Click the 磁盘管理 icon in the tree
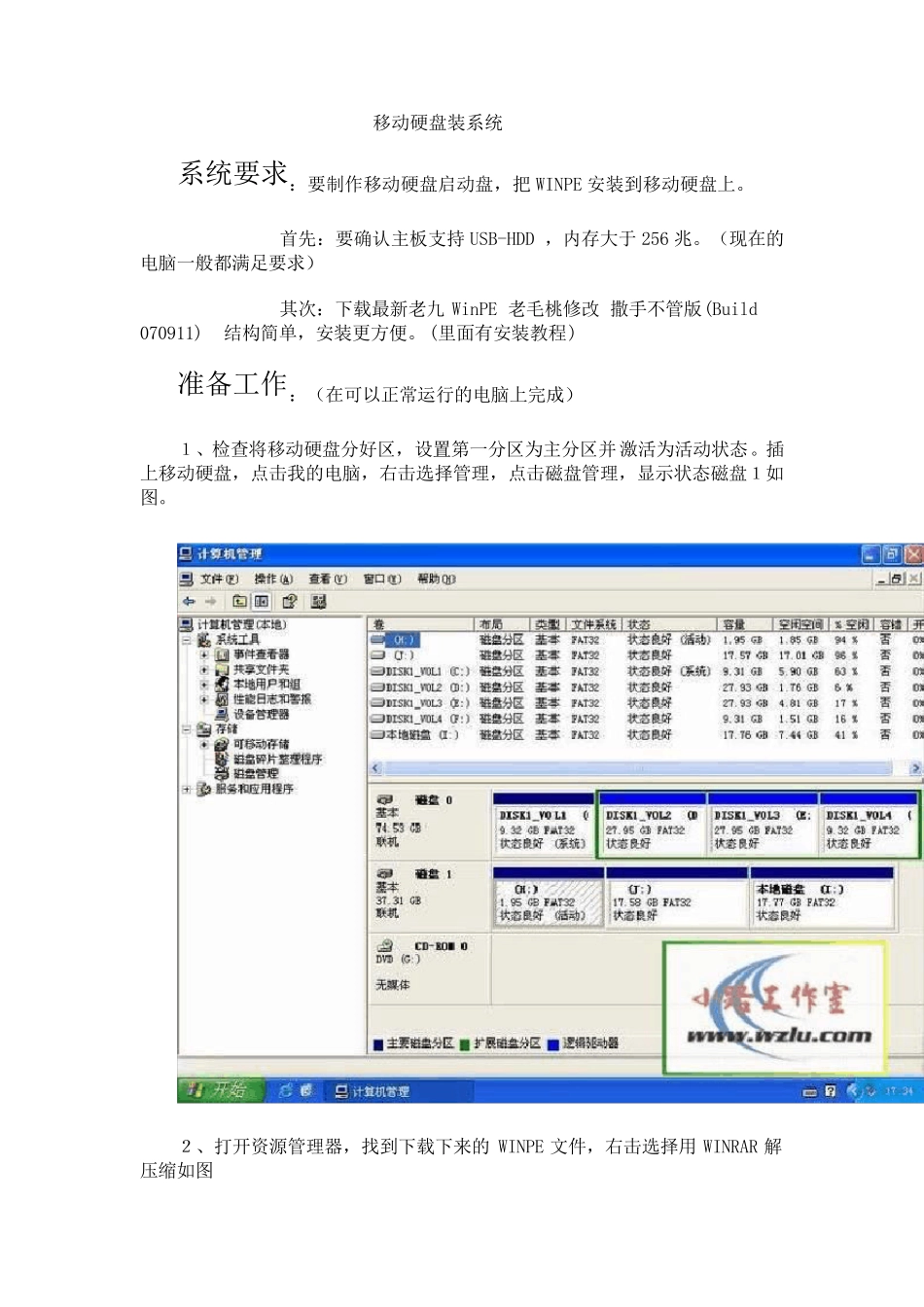The height and width of the screenshot is (1307, 924). (x=222, y=774)
